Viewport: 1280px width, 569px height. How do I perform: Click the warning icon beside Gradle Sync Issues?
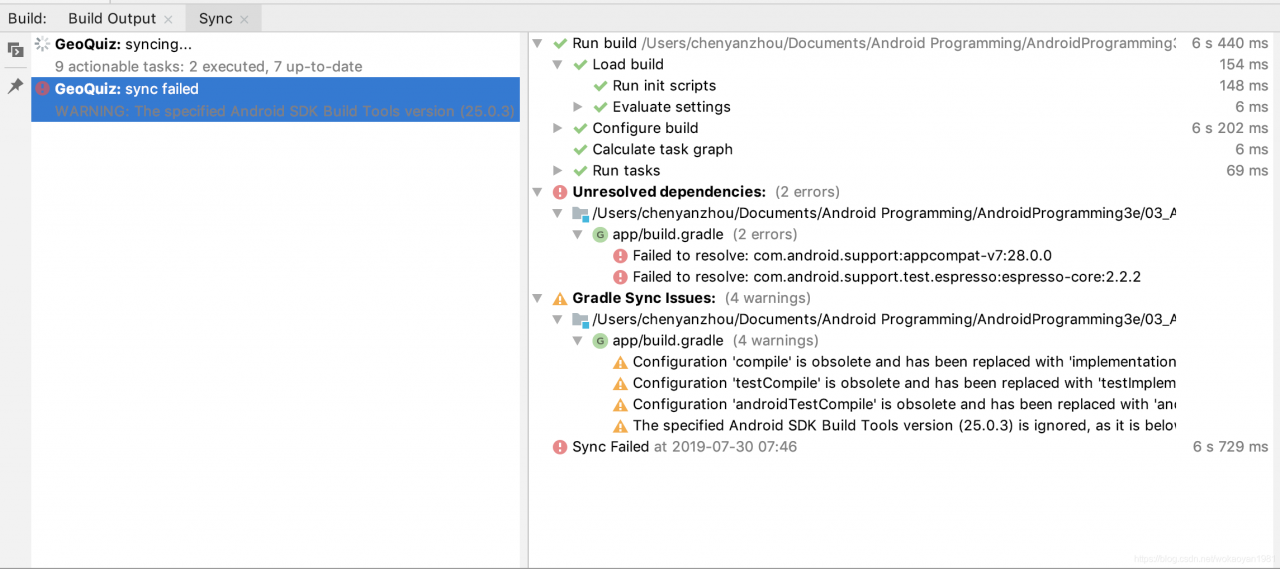(x=560, y=298)
